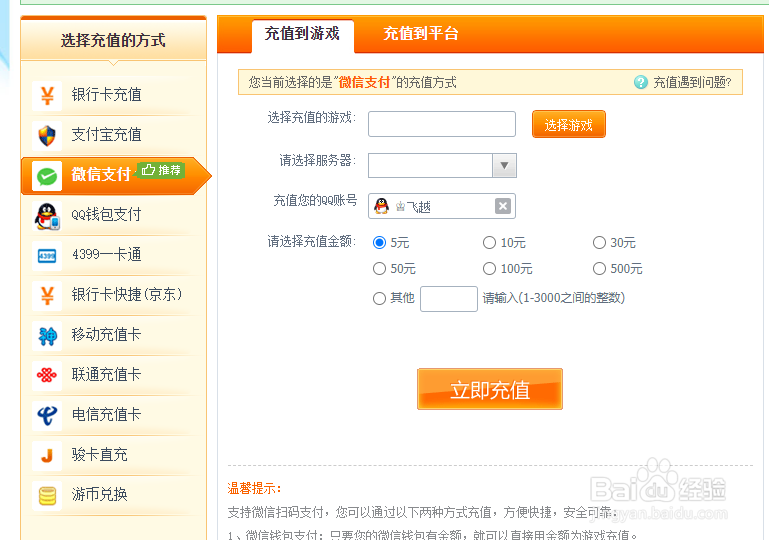Select the 30元 amount radio
The image size is (769, 540).
[x=599, y=243]
